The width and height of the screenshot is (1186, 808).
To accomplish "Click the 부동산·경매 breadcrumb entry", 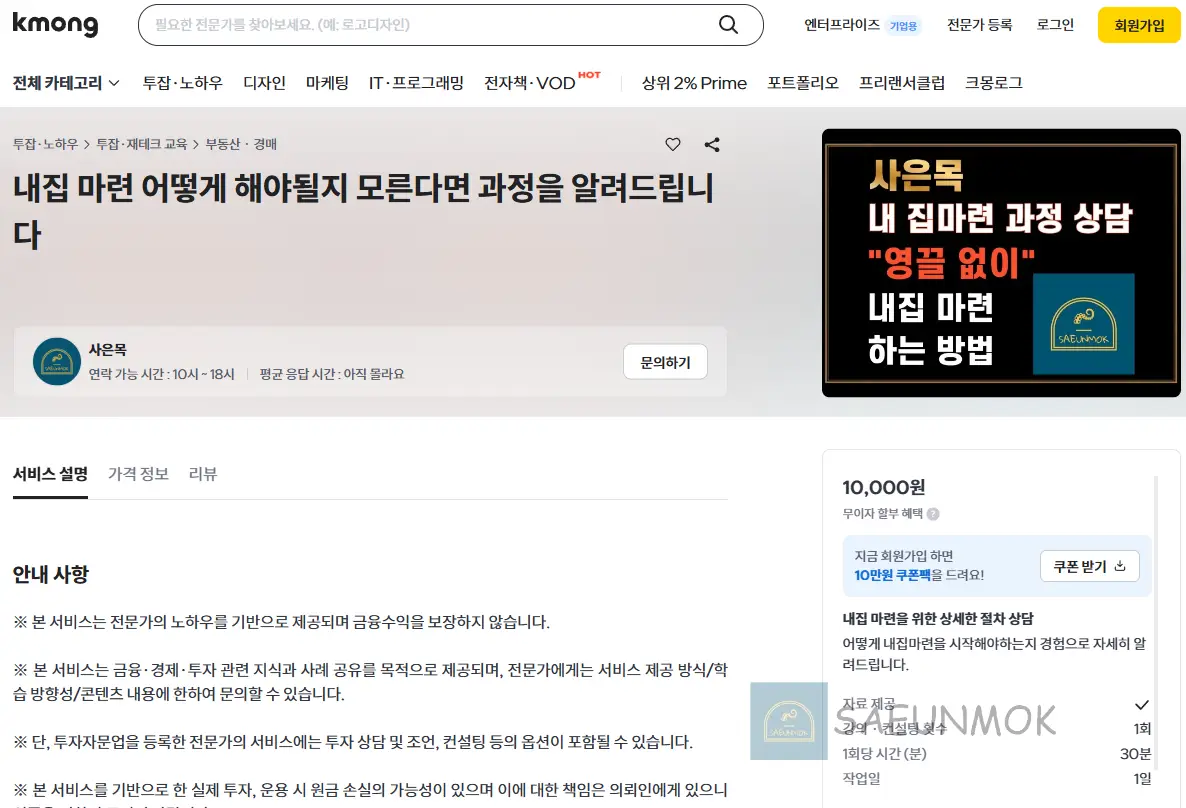I will pyautogui.click(x=242, y=144).
